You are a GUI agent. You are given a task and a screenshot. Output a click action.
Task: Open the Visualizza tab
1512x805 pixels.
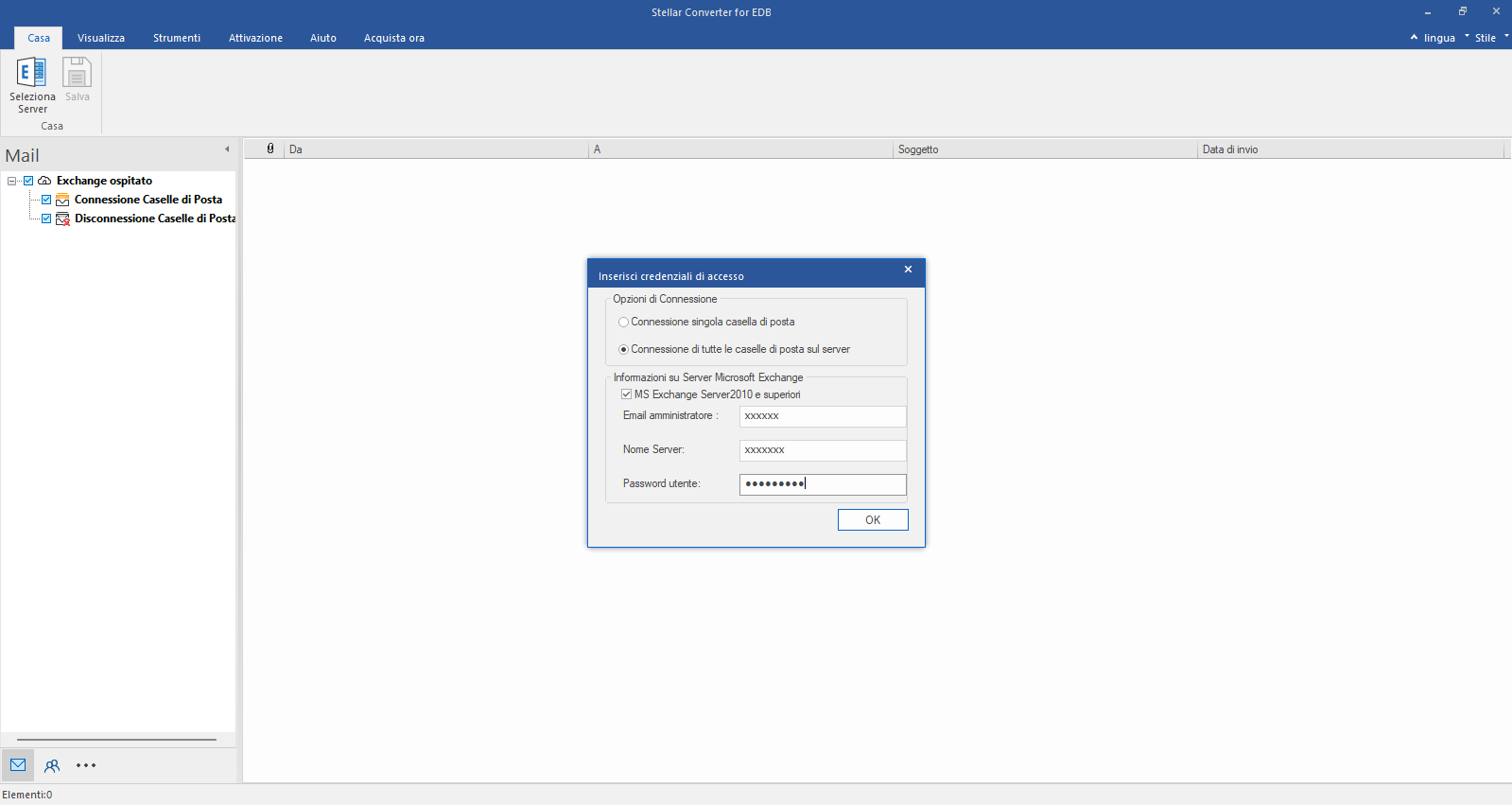click(x=101, y=38)
